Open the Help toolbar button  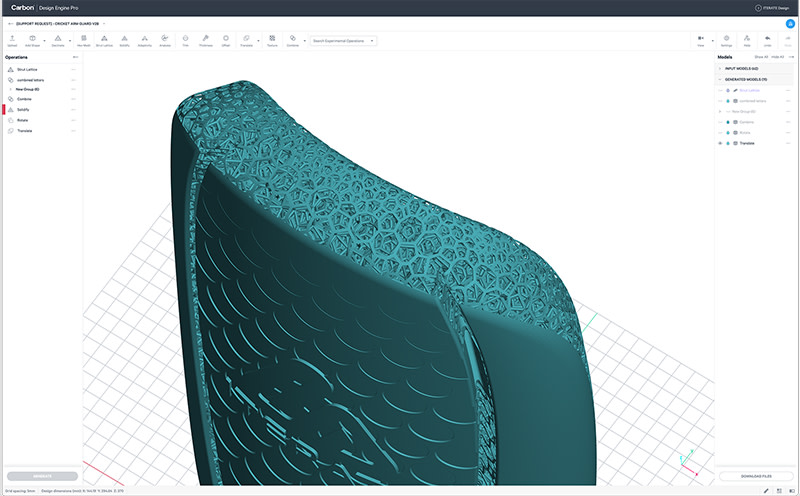point(747,41)
